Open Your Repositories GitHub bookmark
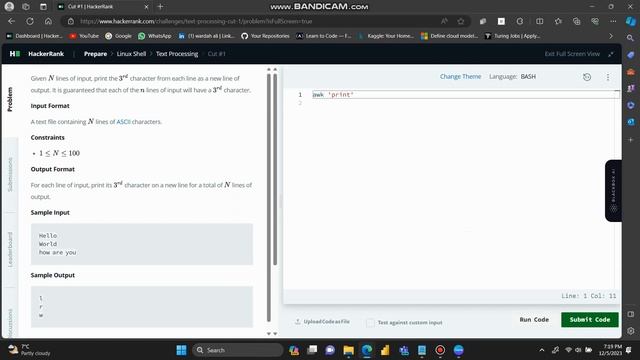640x360 pixels. [265, 36]
